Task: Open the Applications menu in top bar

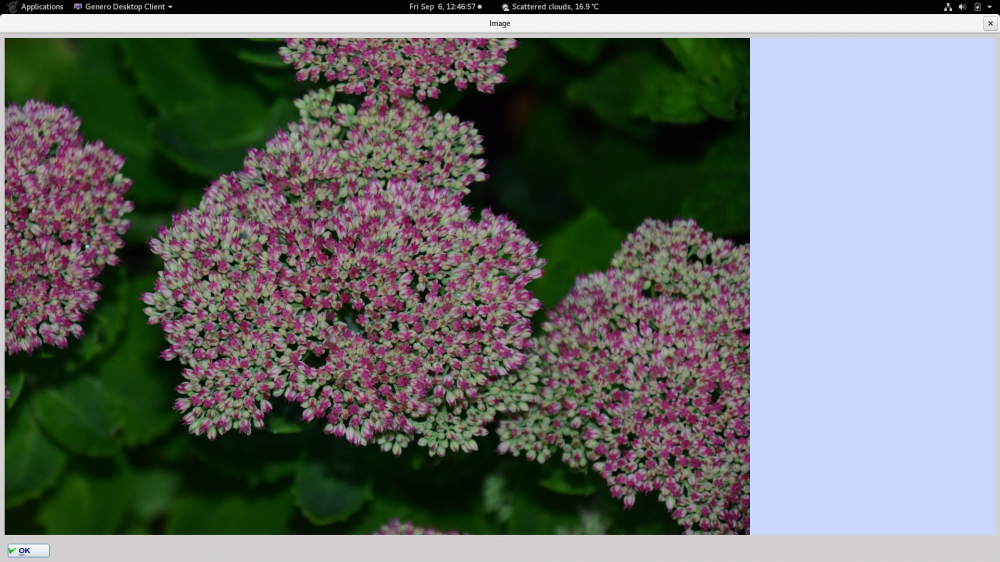Action: [42, 6]
